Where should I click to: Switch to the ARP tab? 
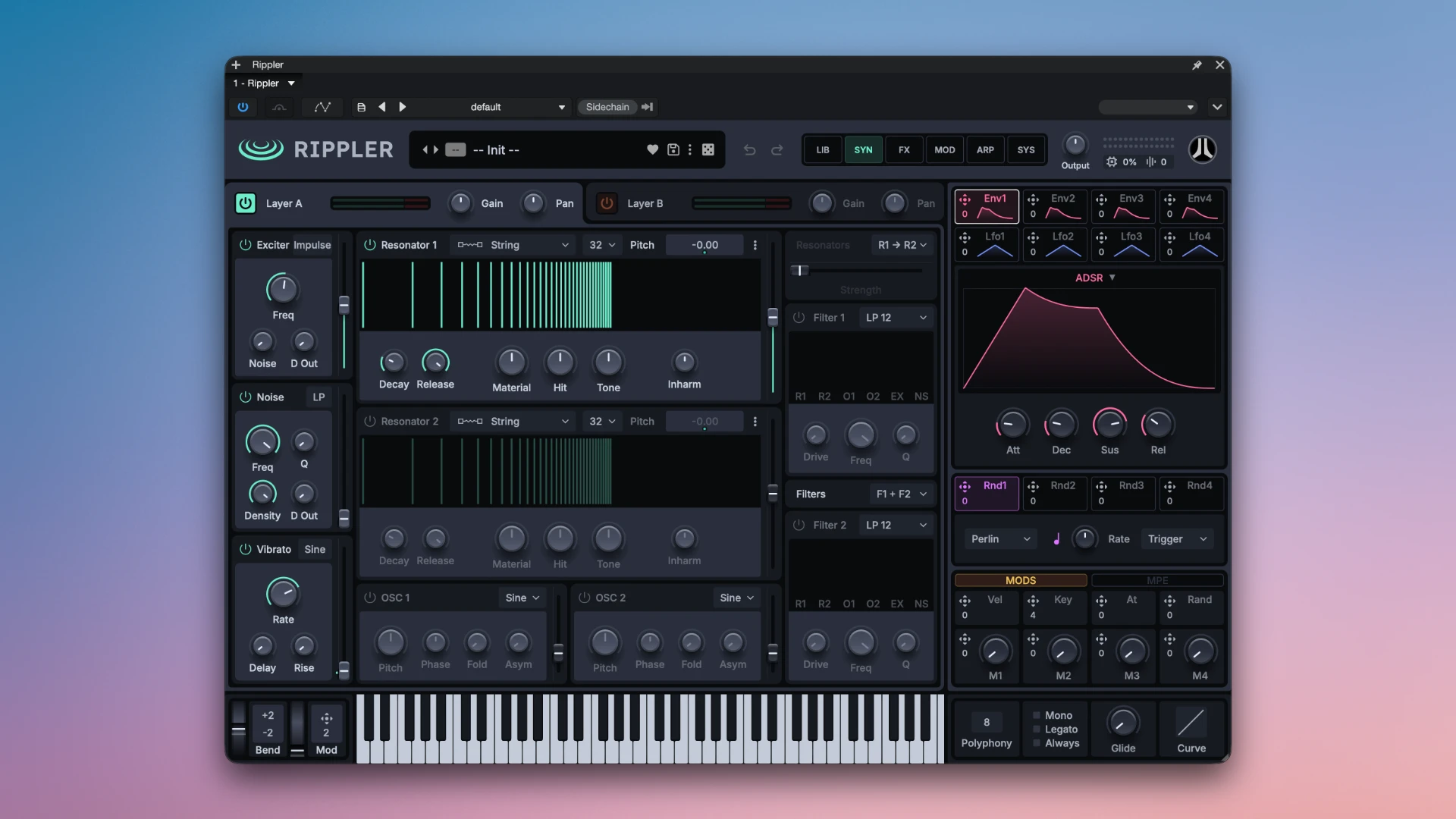pyautogui.click(x=985, y=149)
